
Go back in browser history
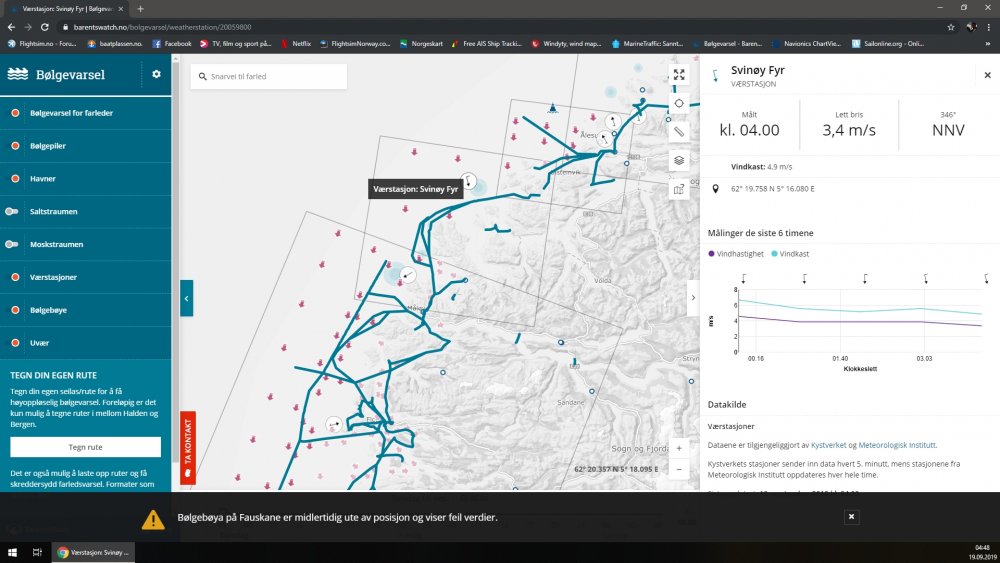[x=11, y=27]
